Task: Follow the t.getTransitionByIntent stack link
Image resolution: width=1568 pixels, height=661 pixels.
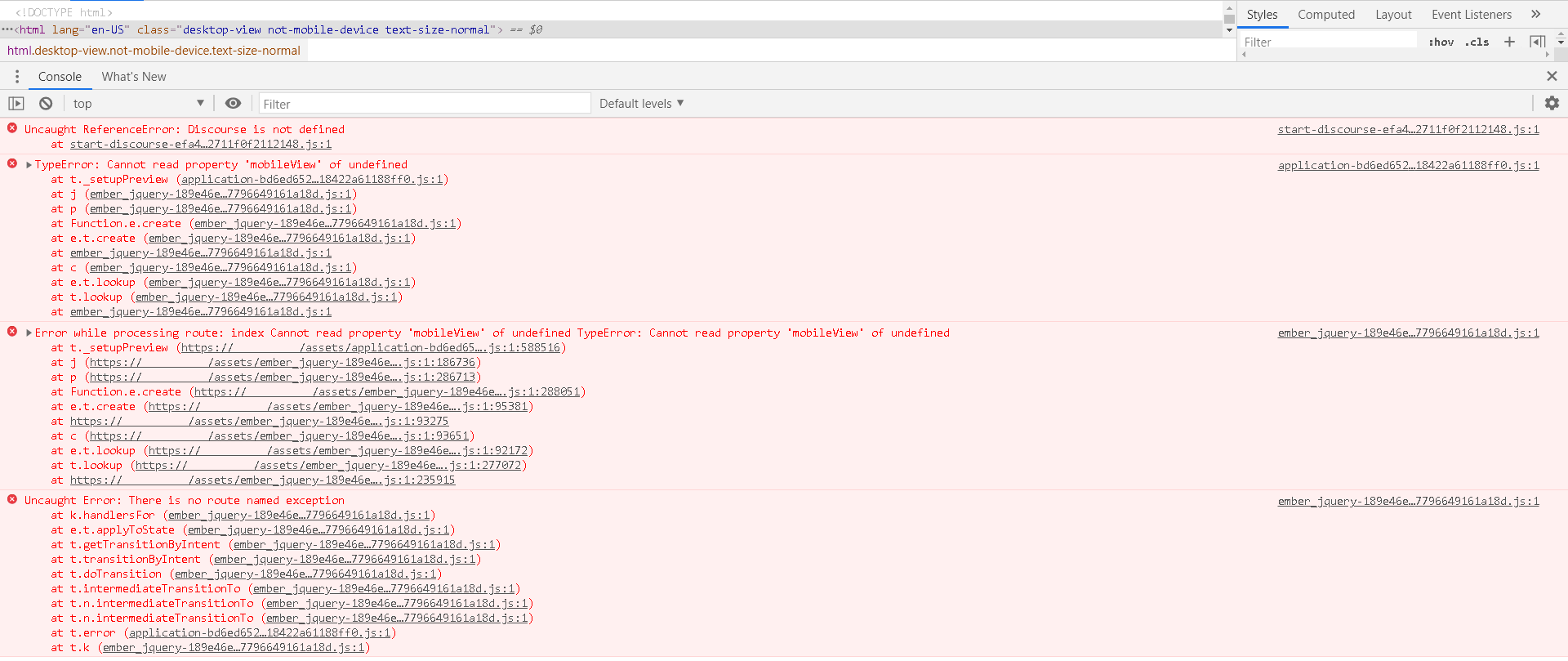Action: (x=364, y=545)
